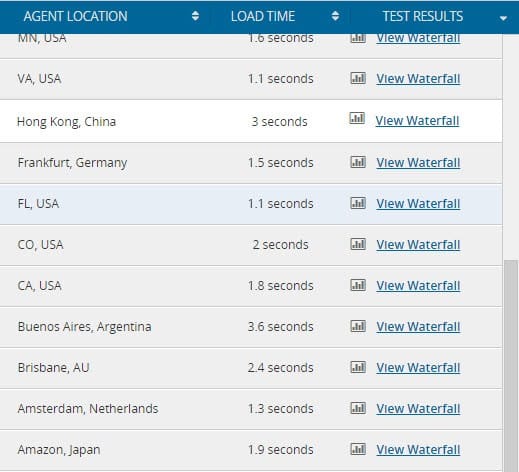Click the chart icon for Hong Kong, China
This screenshot has height=472, width=519.
[357, 118]
